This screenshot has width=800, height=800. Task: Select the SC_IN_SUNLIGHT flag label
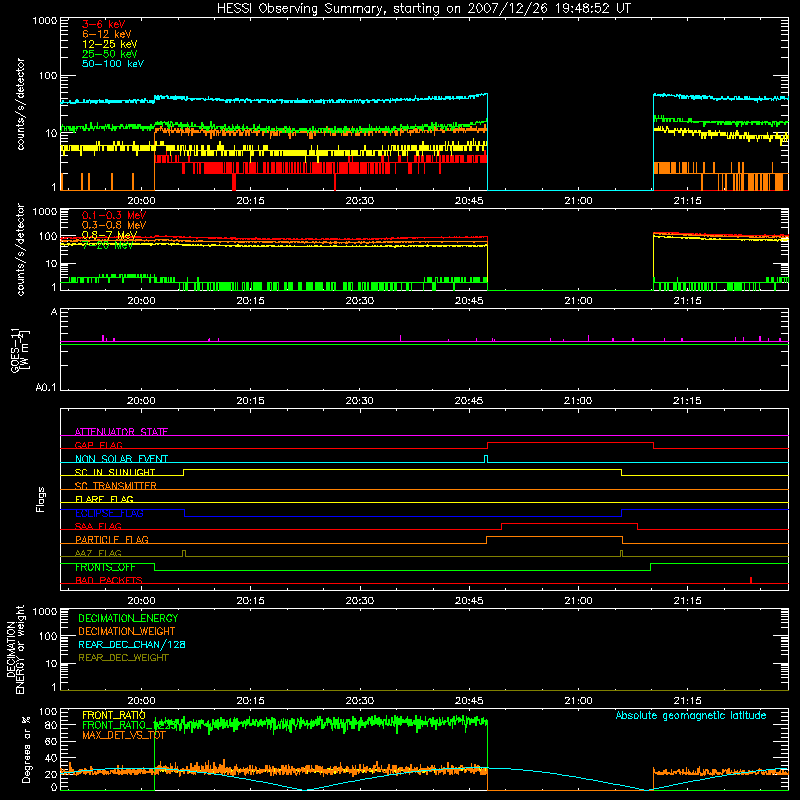click(x=115, y=472)
